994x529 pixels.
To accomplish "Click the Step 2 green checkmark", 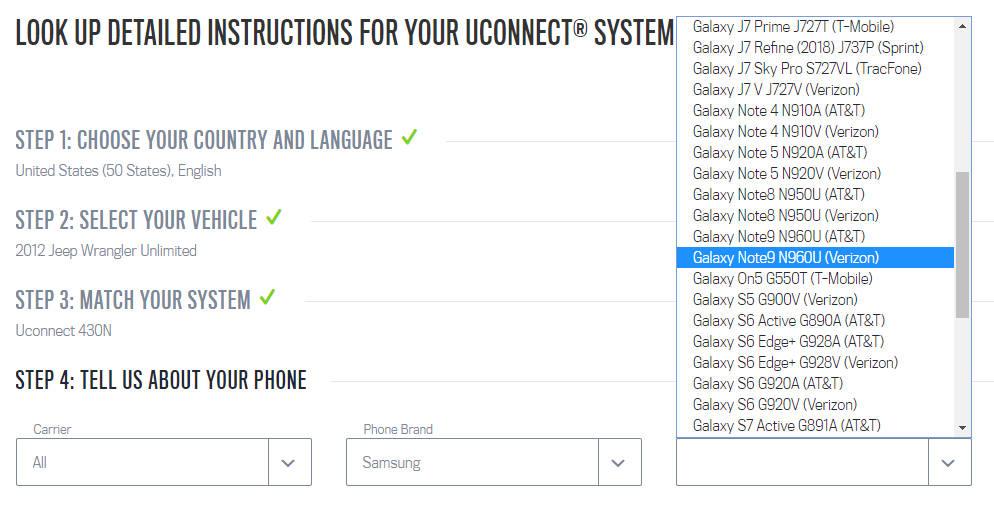I will (x=274, y=217).
